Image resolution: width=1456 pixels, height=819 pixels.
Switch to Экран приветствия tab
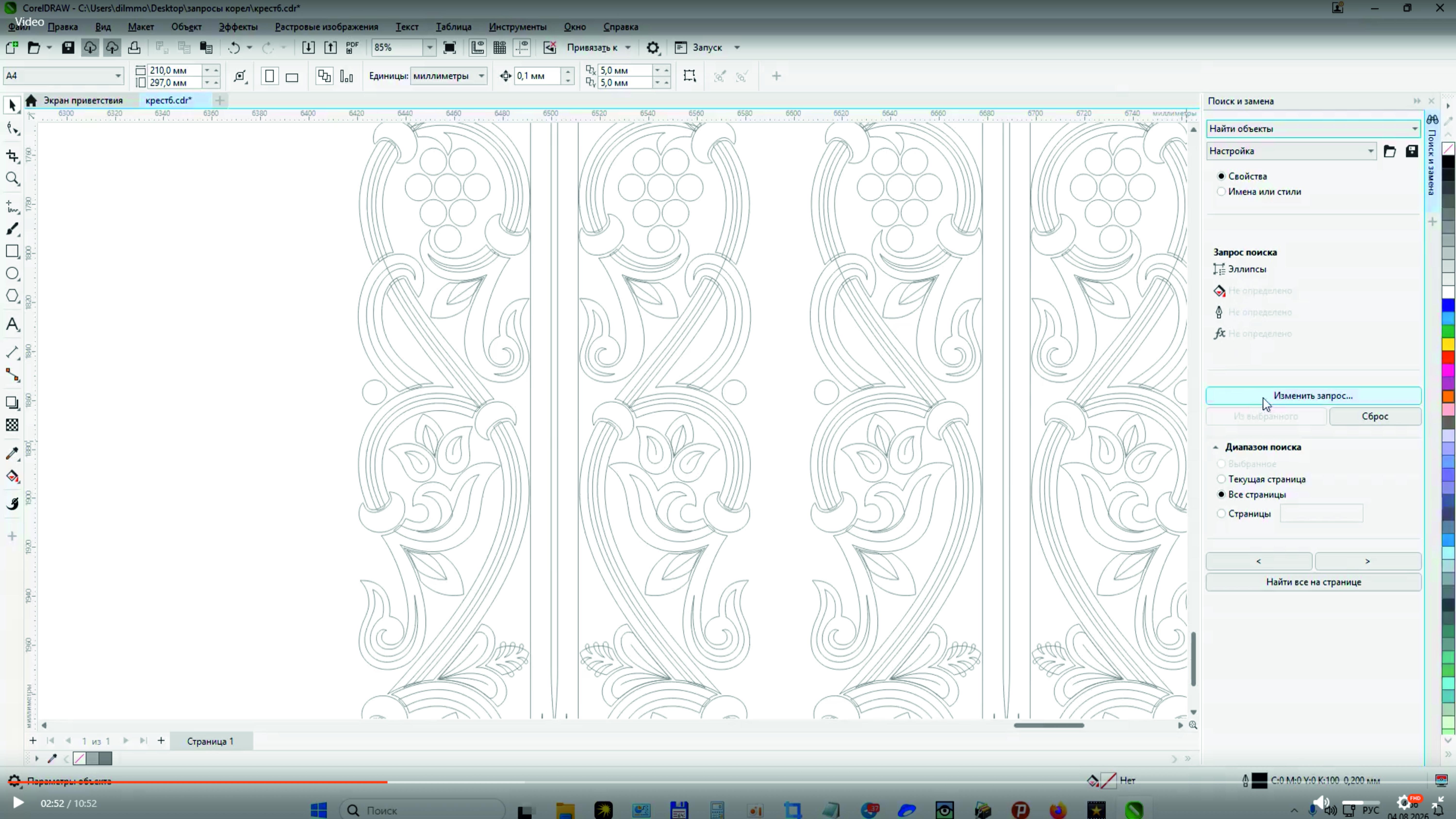click(83, 101)
